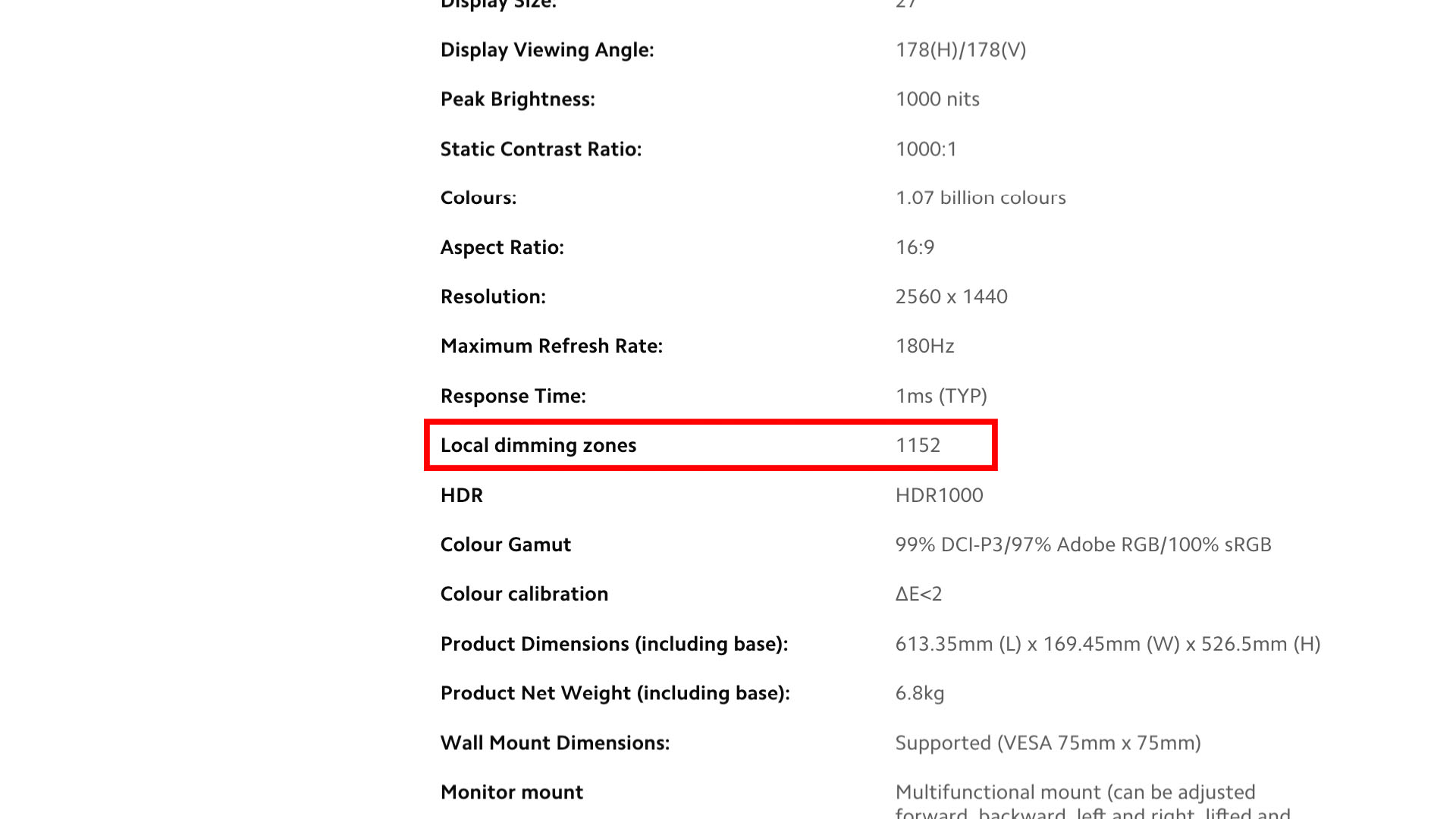
Task: Click the Wall Mount Dimensions label
Action: (x=554, y=742)
